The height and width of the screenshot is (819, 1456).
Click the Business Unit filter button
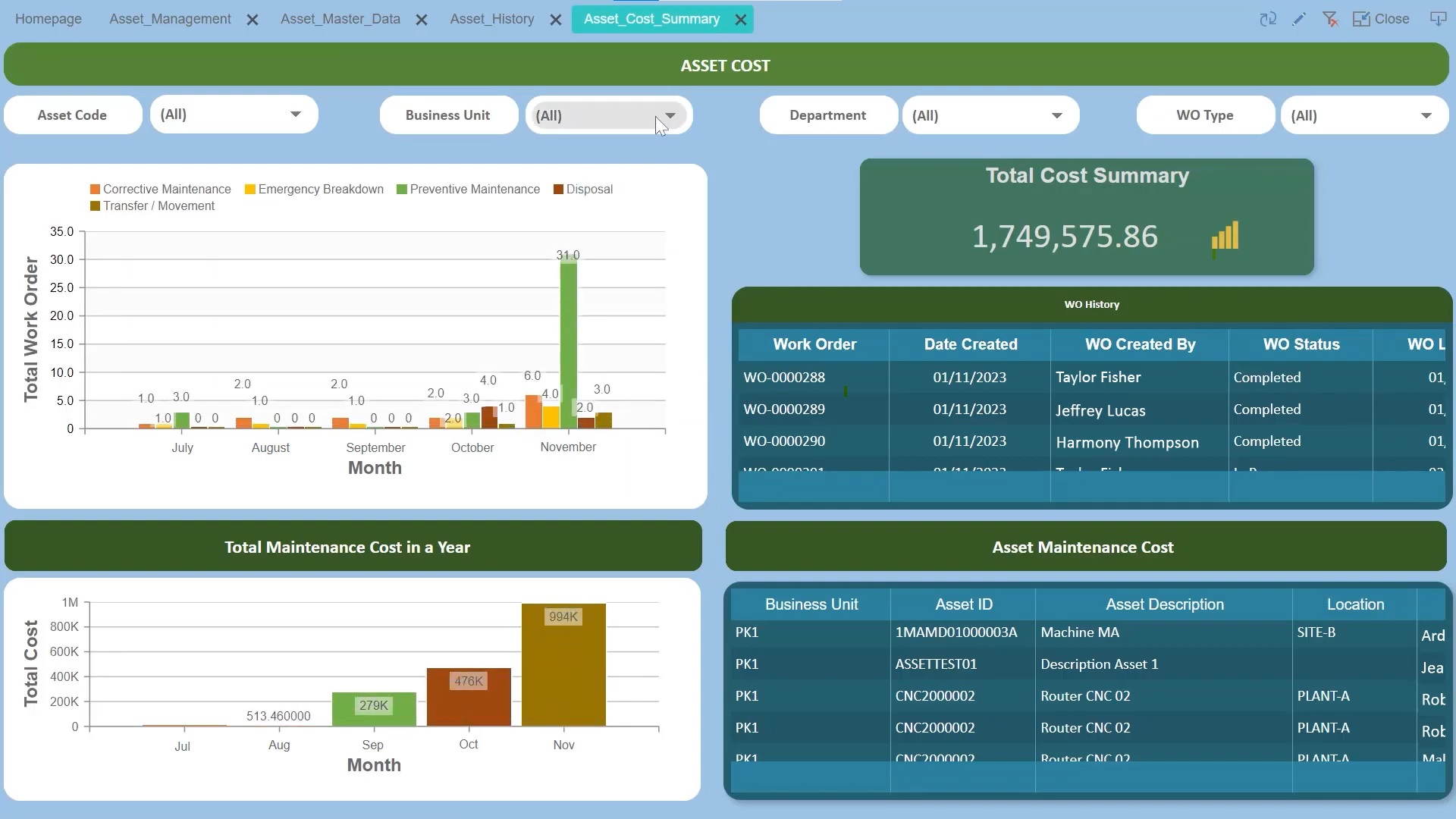[x=449, y=115]
